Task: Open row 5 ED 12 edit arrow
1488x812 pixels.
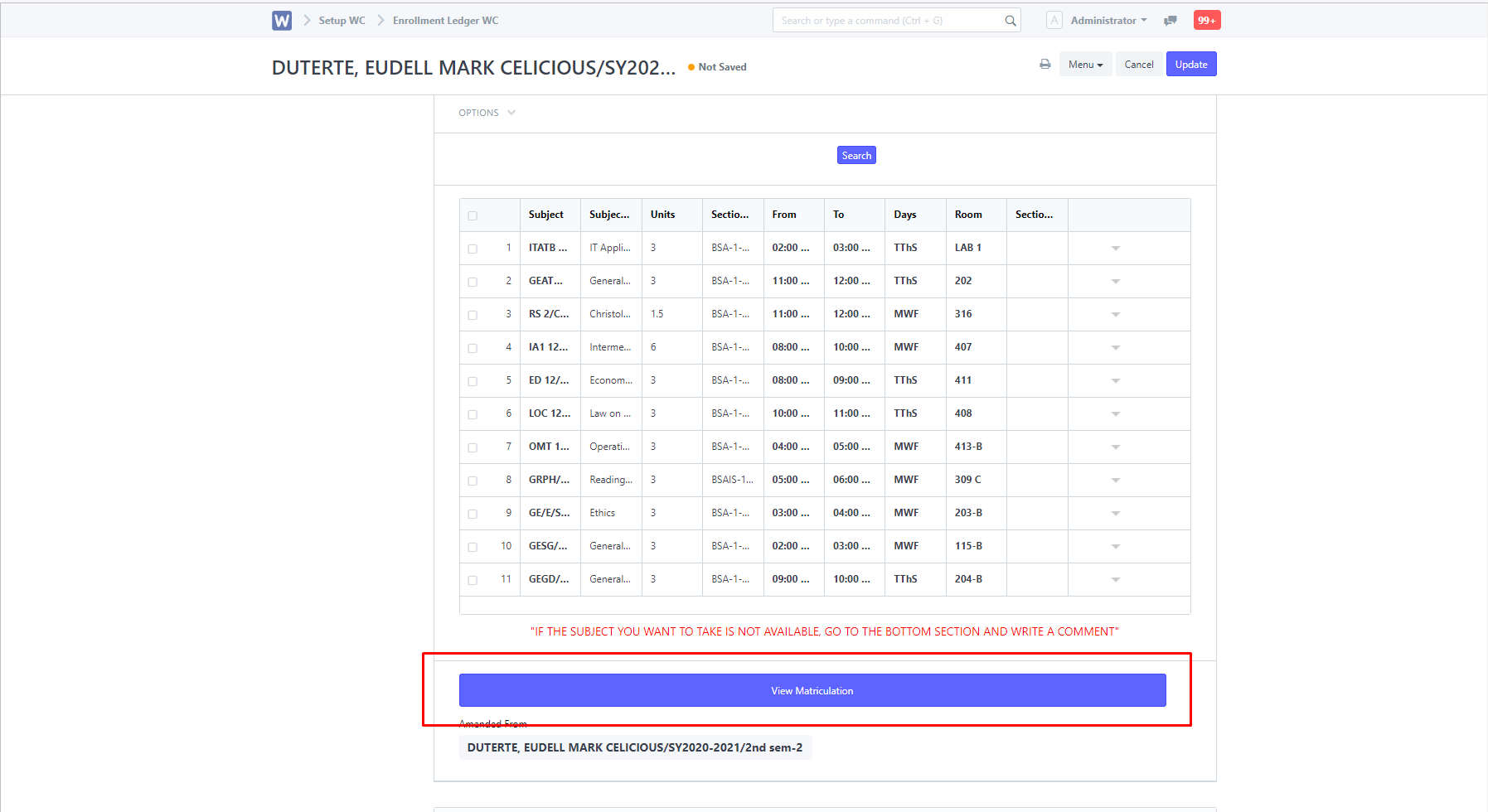Action: [x=1116, y=381]
